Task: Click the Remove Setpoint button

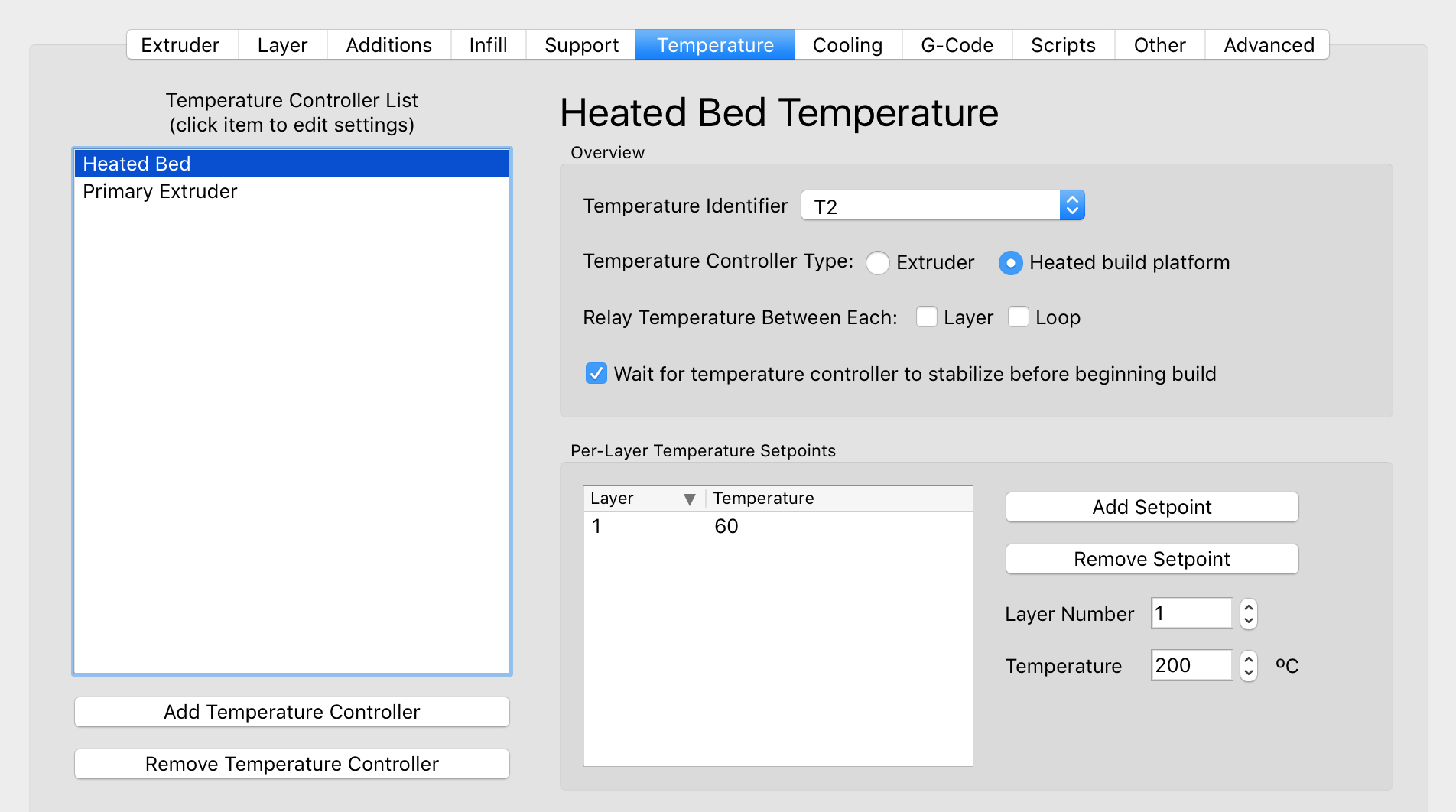Action: point(1151,560)
